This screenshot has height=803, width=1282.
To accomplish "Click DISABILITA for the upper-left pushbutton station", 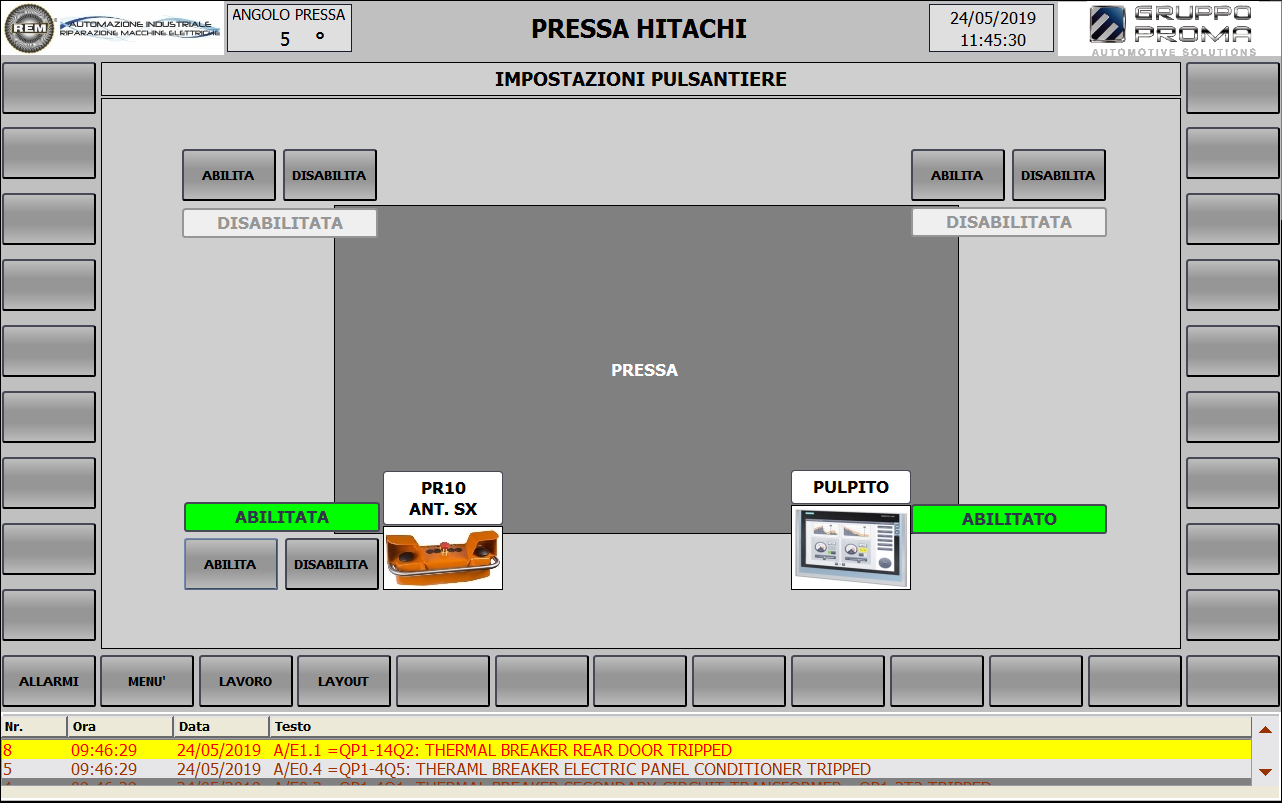I will coord(330,175).
